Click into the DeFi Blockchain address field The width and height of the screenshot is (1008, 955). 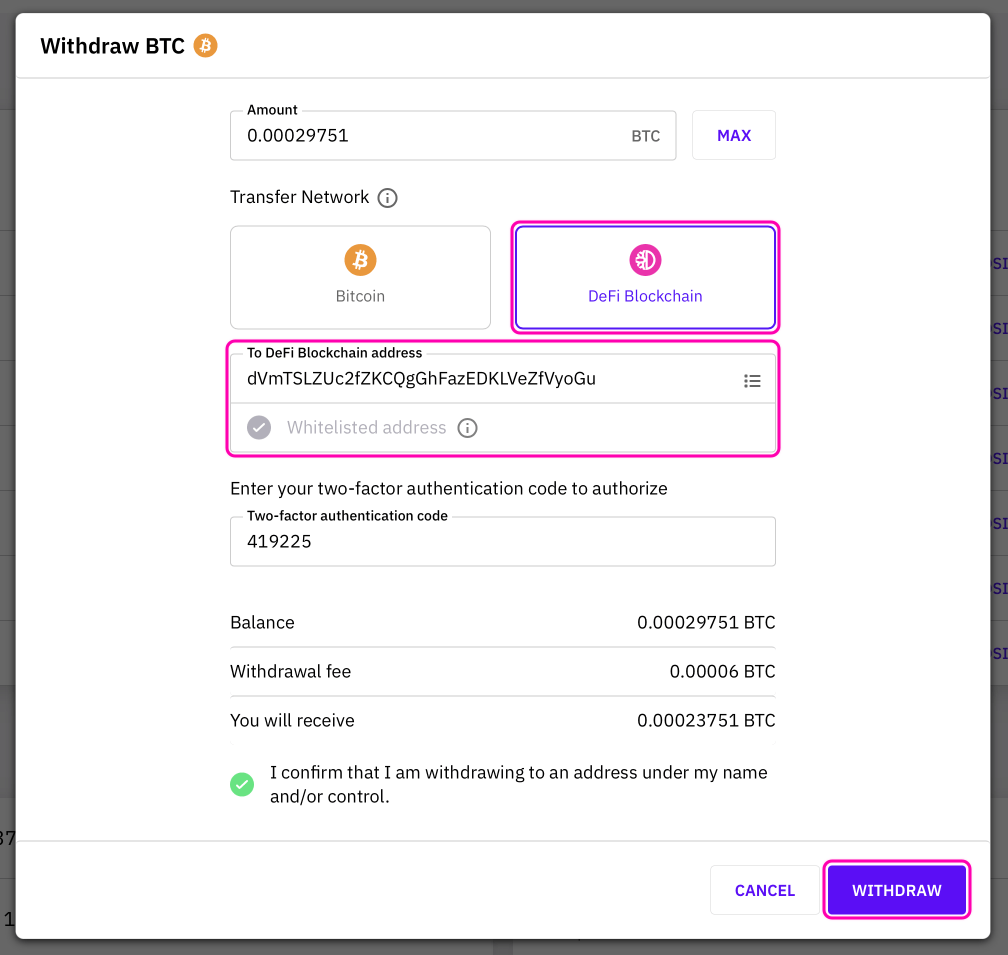pyautogui.click(x=480, y=379)
